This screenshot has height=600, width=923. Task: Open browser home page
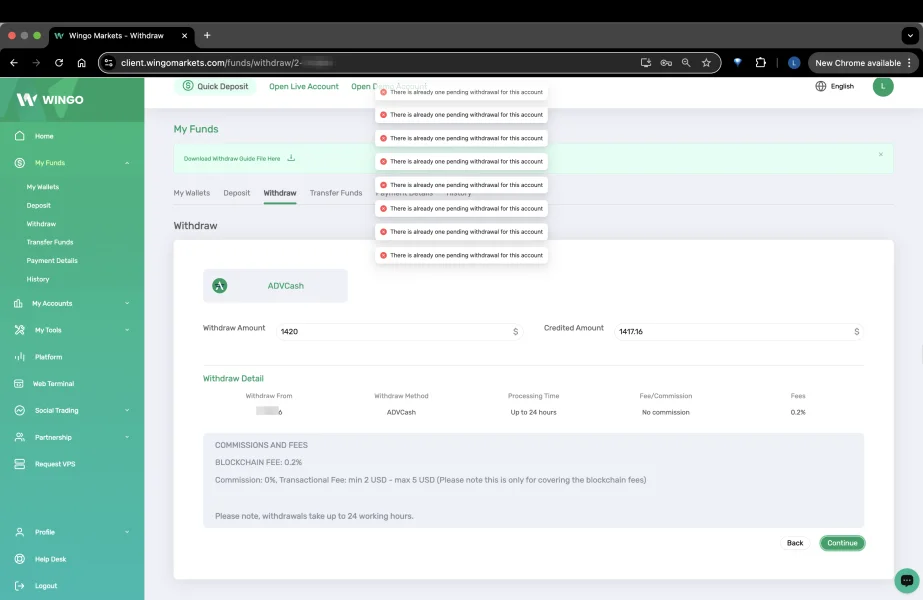click(x=81, y=62)
